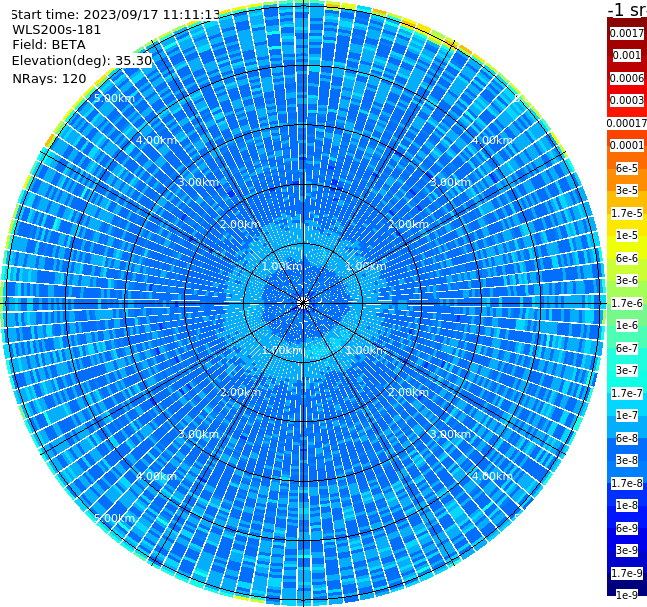
Task: Click the Field: BETA label
Action: tap(49, 45)
